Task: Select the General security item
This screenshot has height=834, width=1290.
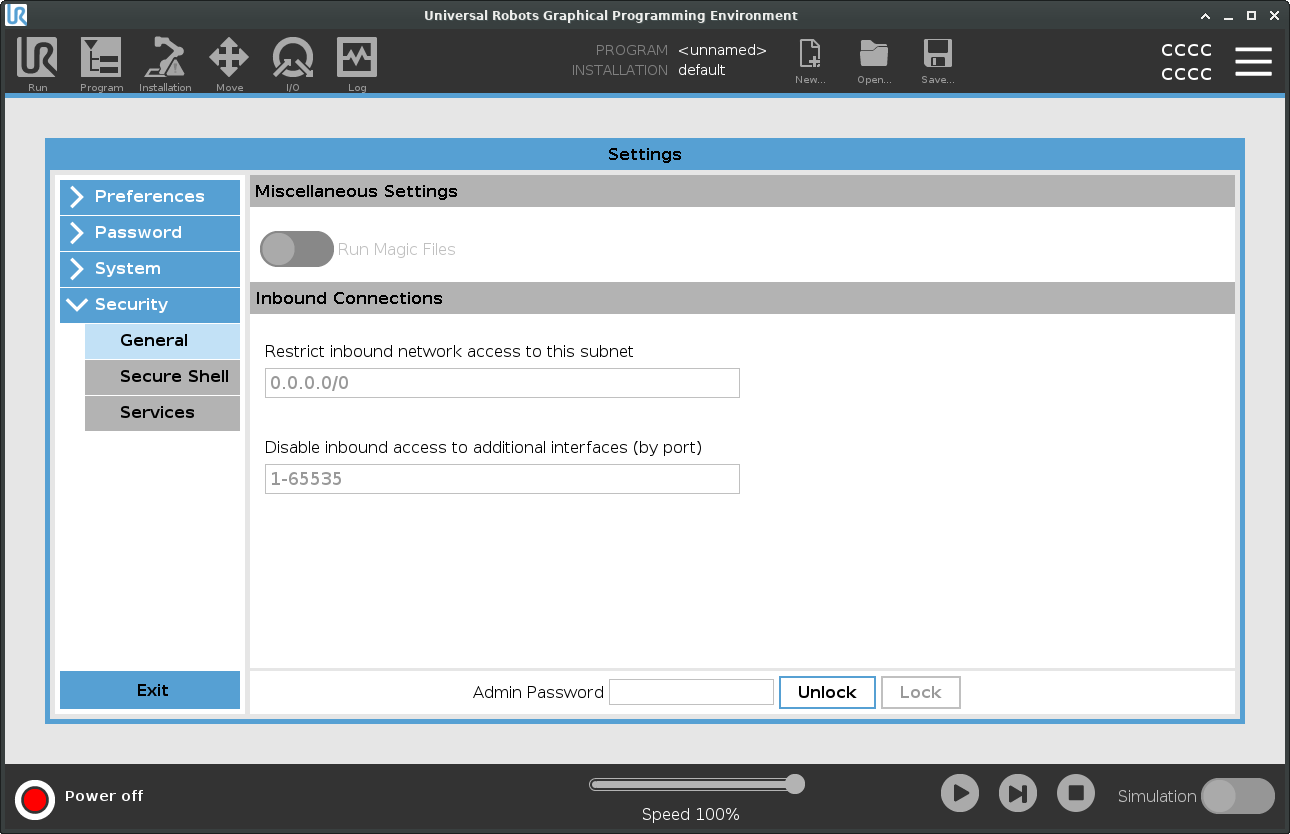Action: click(162, 341)
